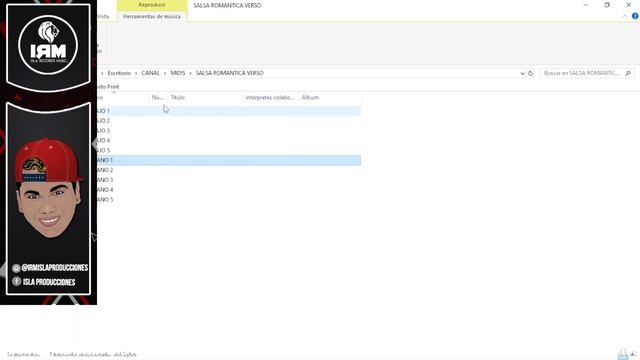Click MIDIS in the address path
The width and height of the screenshot is (640, 360).
(x=178, y=73)
